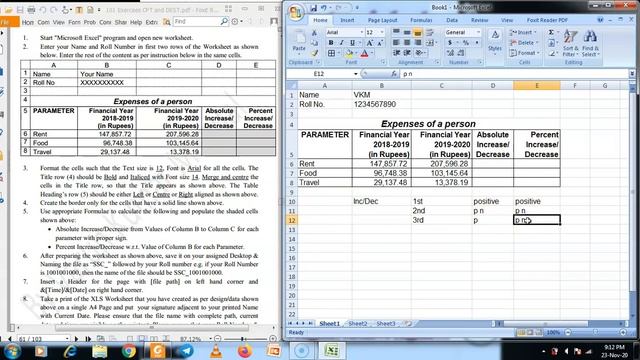Save the Excel workbook from Quick Access
The width and height of the screenshot is (640, 360).
click(313, 8)
